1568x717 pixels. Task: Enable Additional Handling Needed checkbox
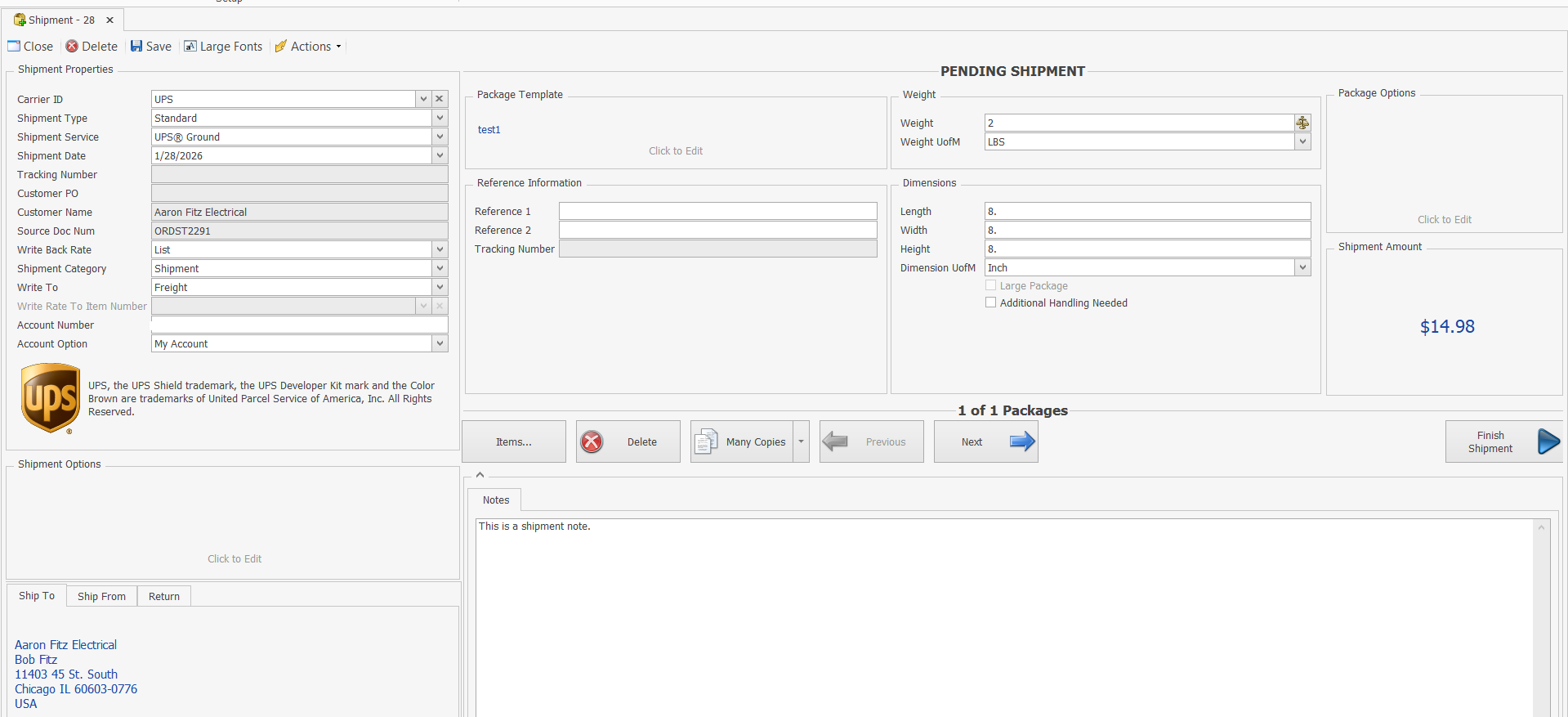[990, 302]
